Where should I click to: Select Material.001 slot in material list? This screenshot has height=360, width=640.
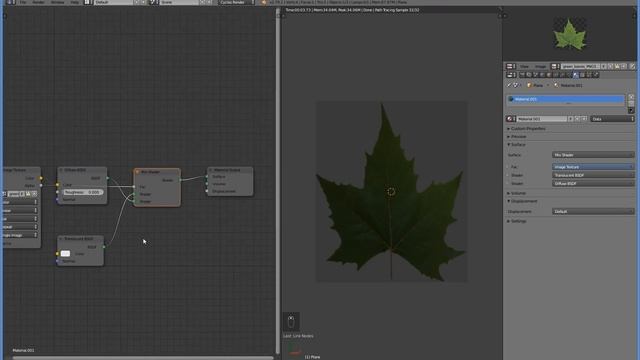pyautogui.click(x=565, y=99)
